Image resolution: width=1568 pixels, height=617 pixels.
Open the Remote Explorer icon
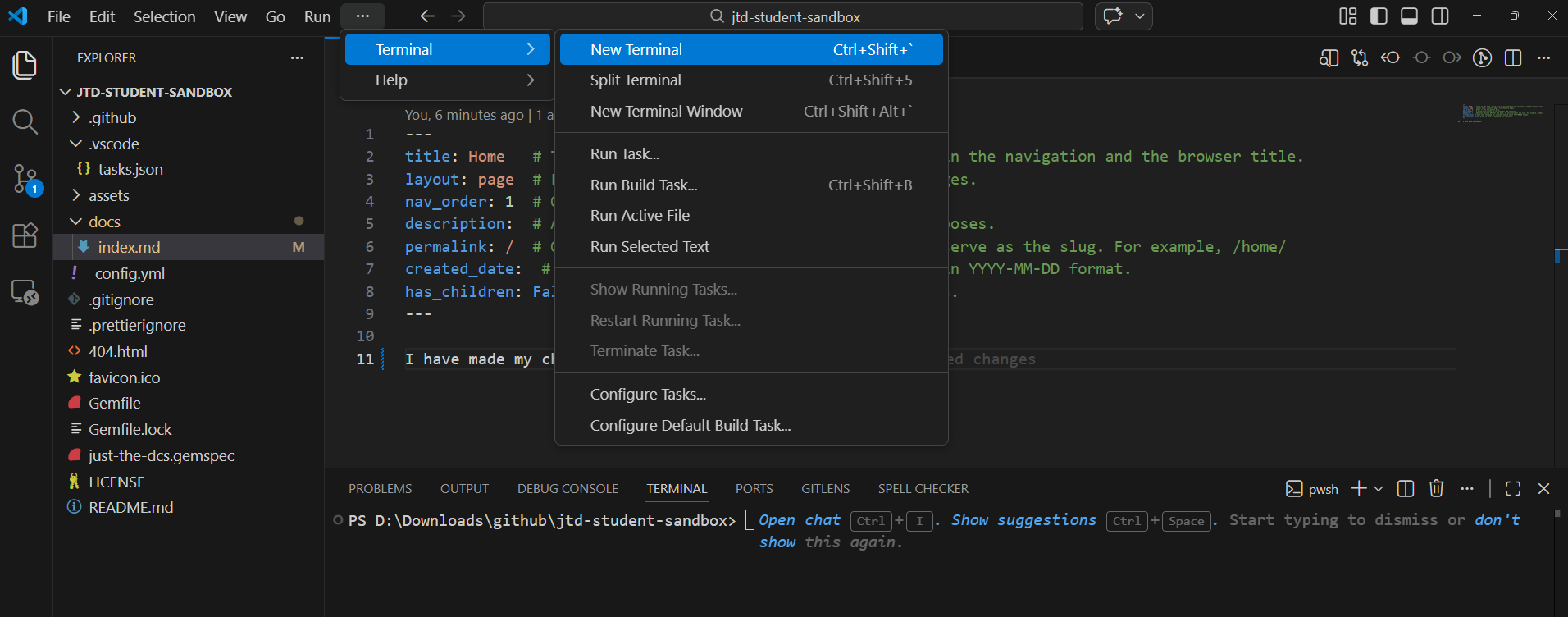[25, 292]
